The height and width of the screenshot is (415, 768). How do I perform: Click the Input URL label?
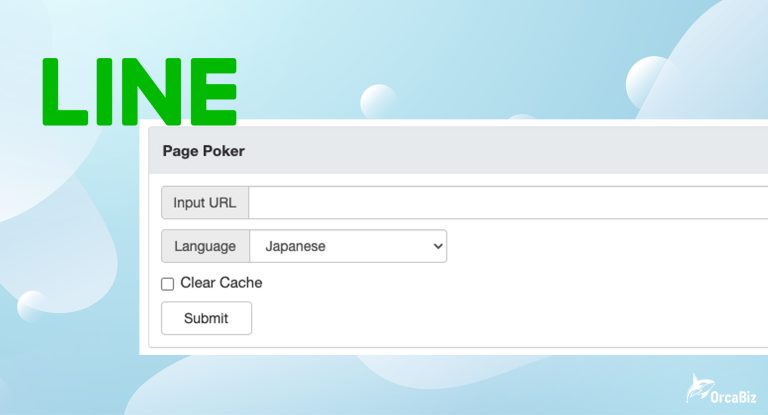(205, 202)
